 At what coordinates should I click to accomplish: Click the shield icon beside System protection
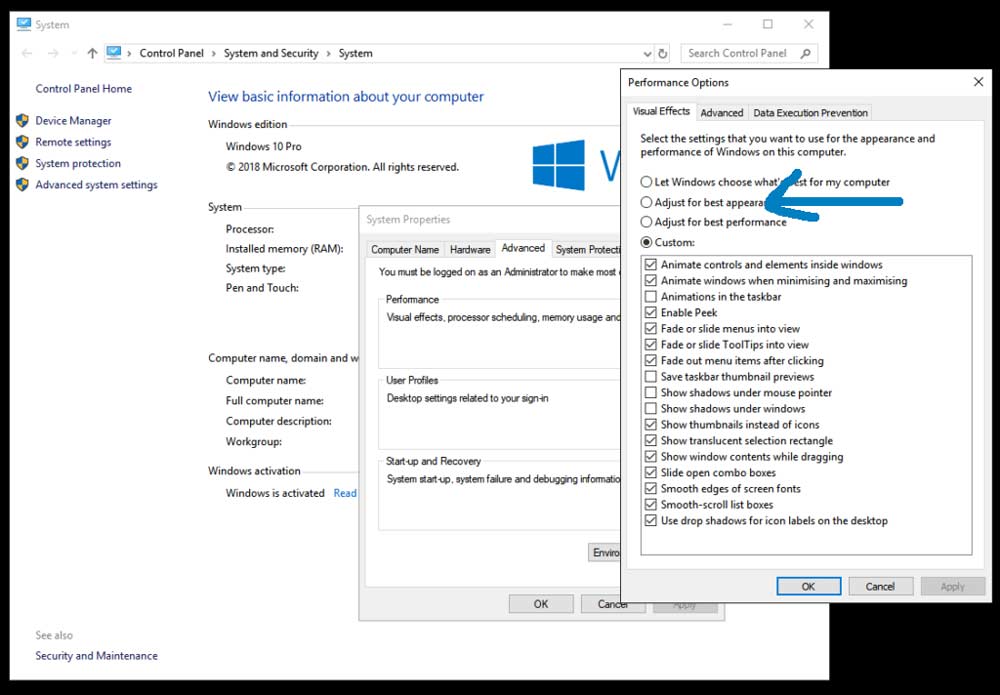(22, 163)
